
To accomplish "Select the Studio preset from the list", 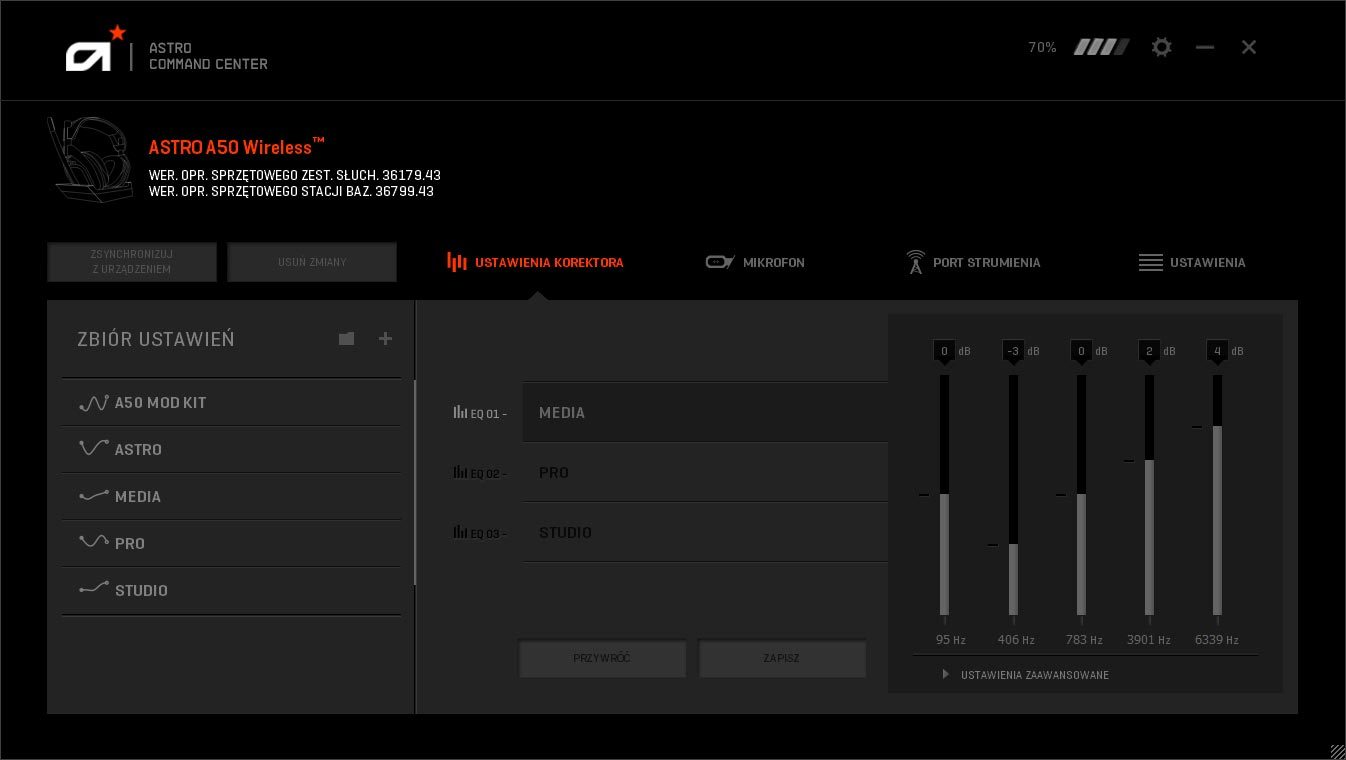I will (141, 590).
